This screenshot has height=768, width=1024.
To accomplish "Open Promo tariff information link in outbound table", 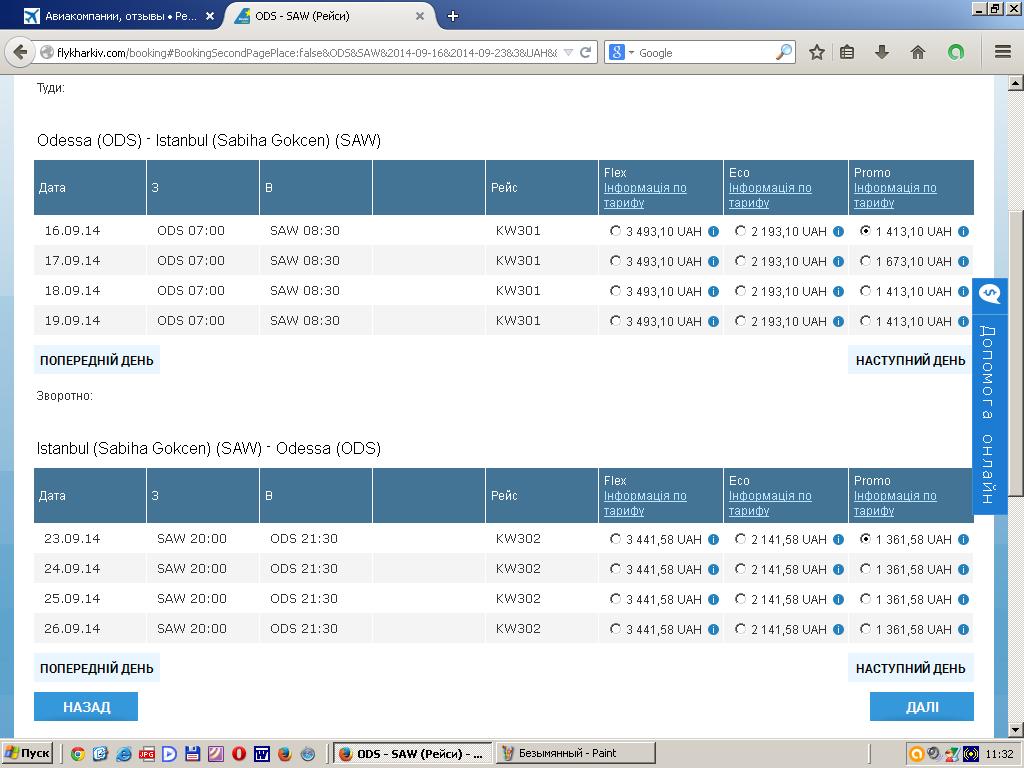I will pyautogui.click(x=895, y=195).
